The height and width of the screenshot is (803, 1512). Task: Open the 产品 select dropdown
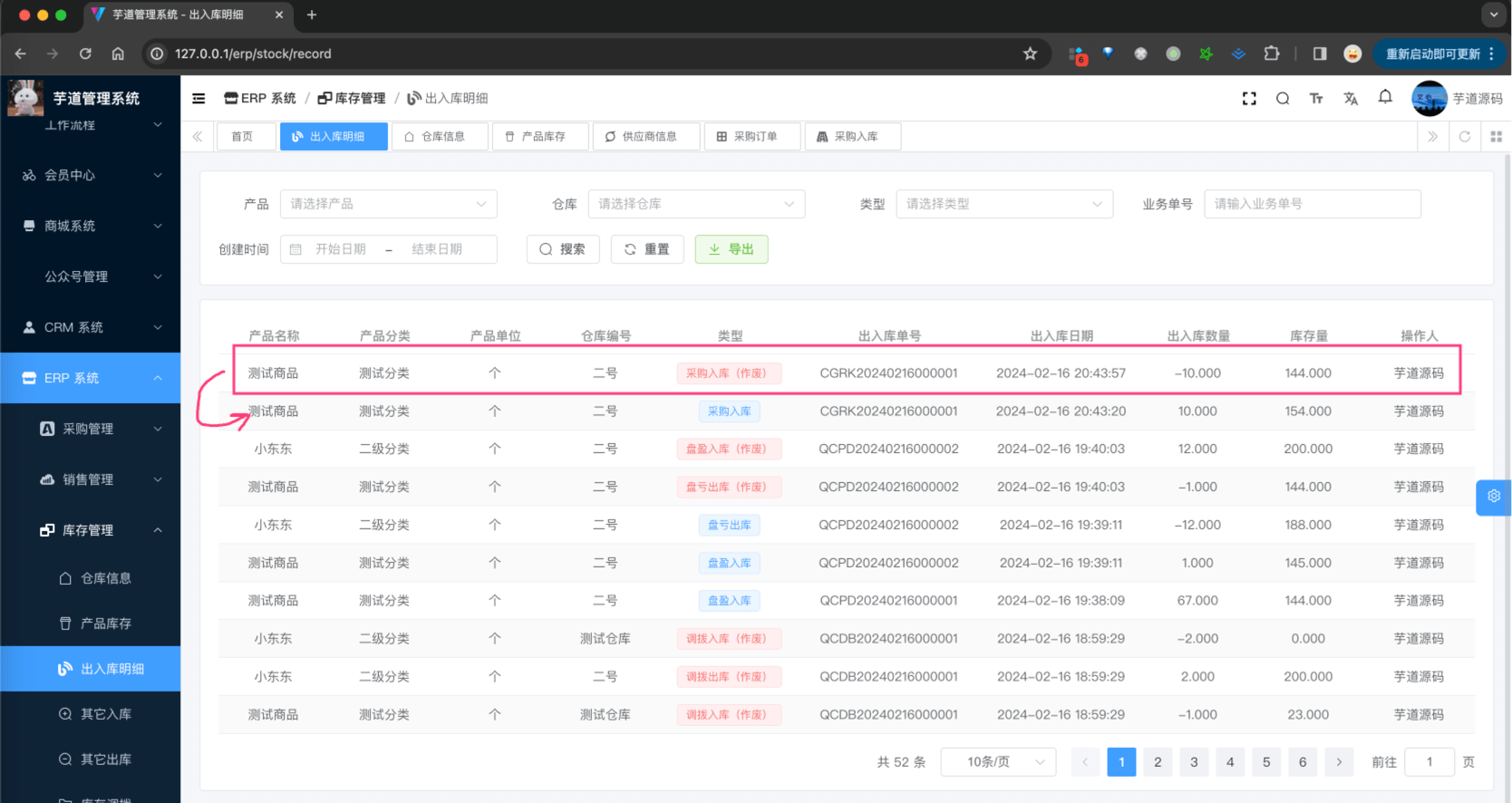(388, 204)
